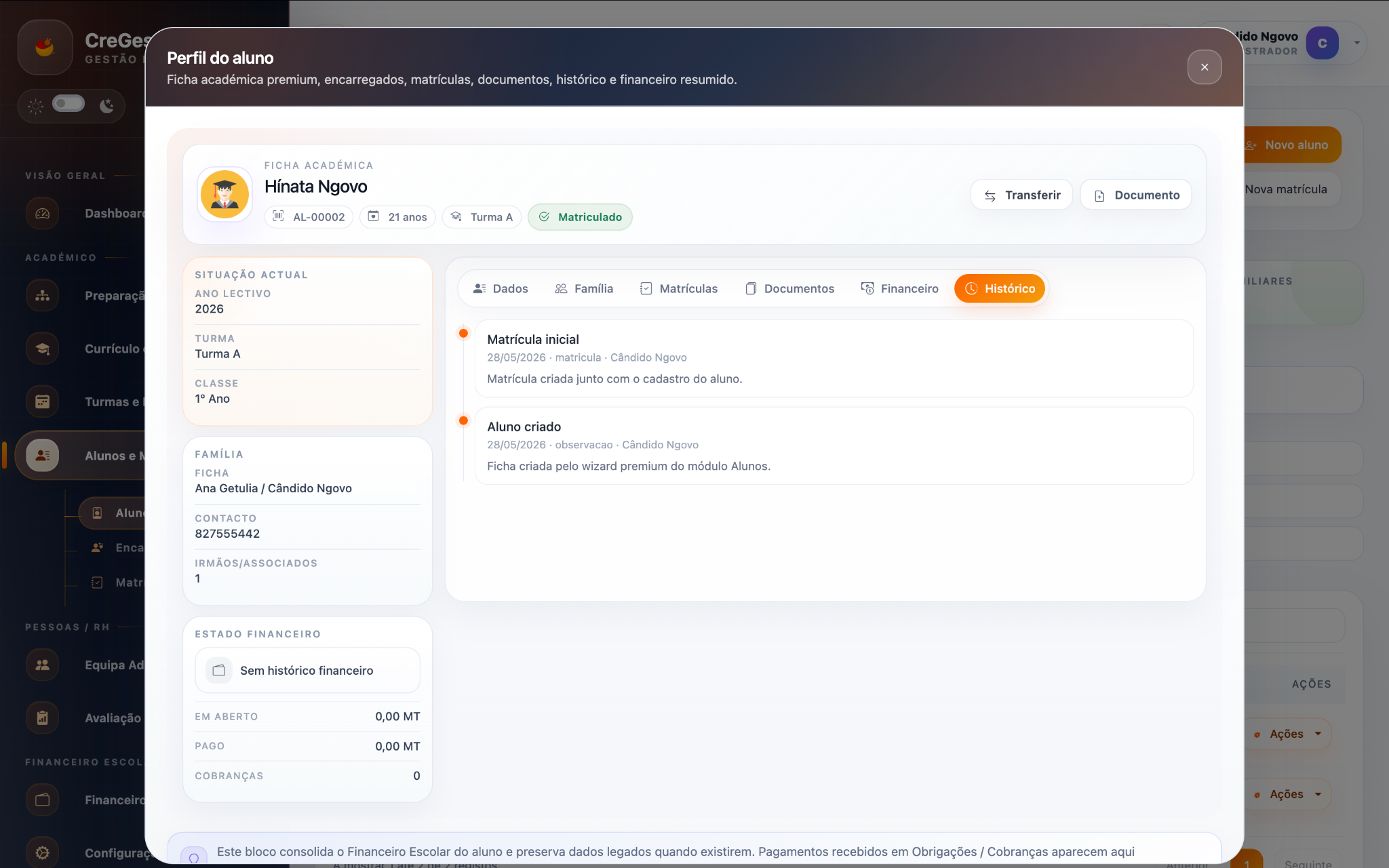Select the Documentos tab
Viewport: 1389px width, 868px height.
(x=789, y=289)
